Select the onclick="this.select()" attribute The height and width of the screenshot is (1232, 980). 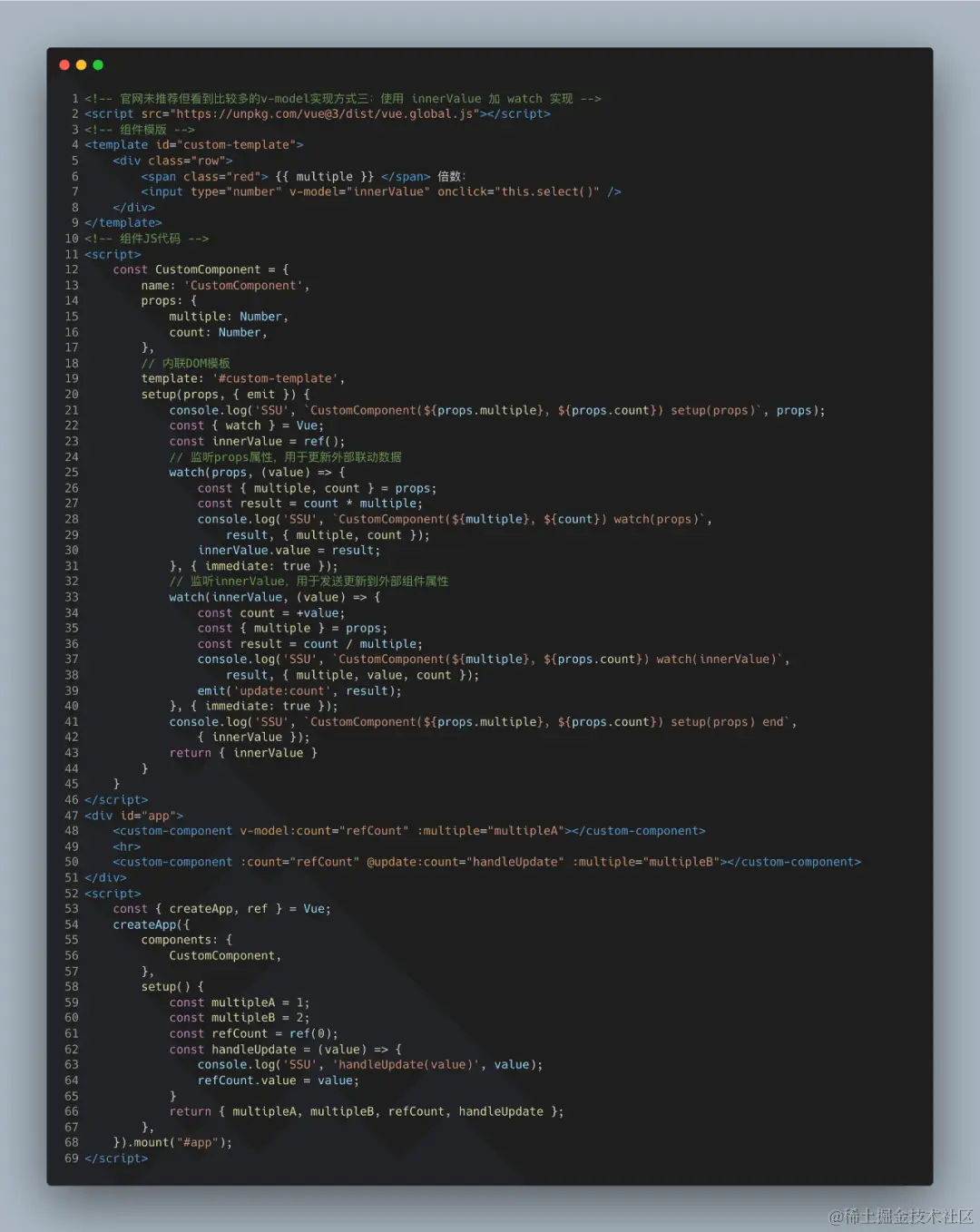pos(519,192)
